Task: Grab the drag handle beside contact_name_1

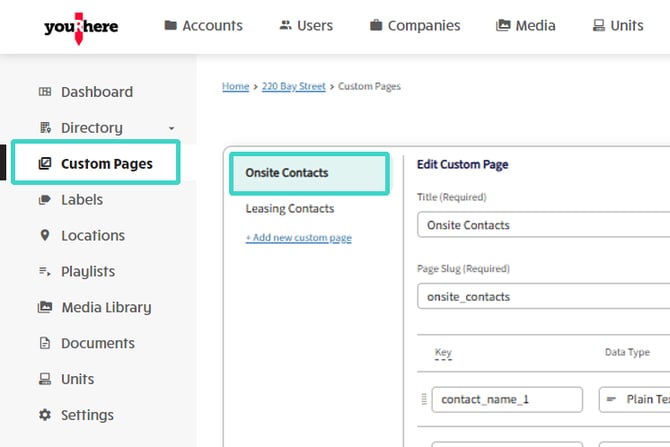Action: 421,400
